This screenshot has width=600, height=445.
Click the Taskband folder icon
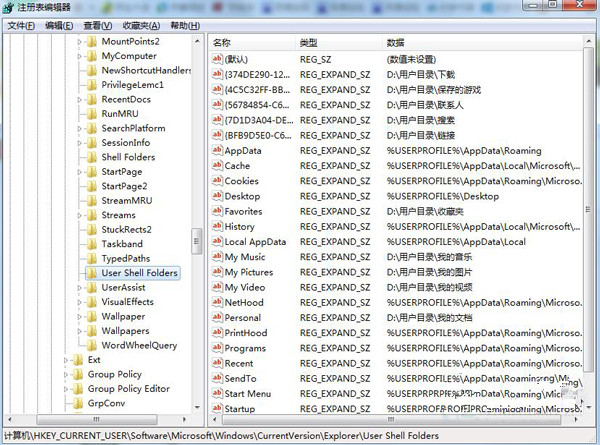pyautogui.click(x=92, y=244)
